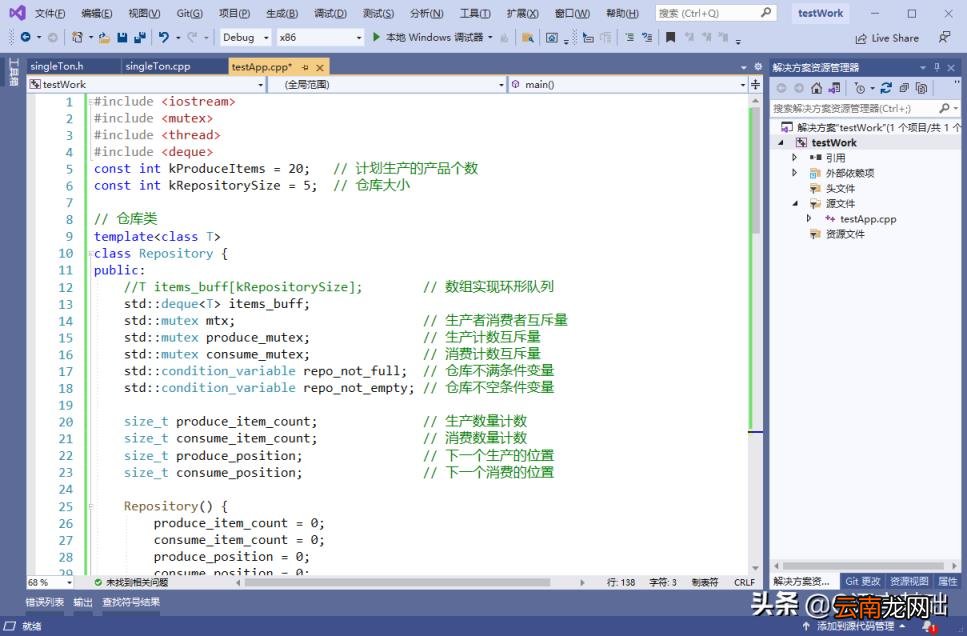Screen dimensions: 967x636
Task: Open the 错误列表 panel tab
Action: pos(44,602)
